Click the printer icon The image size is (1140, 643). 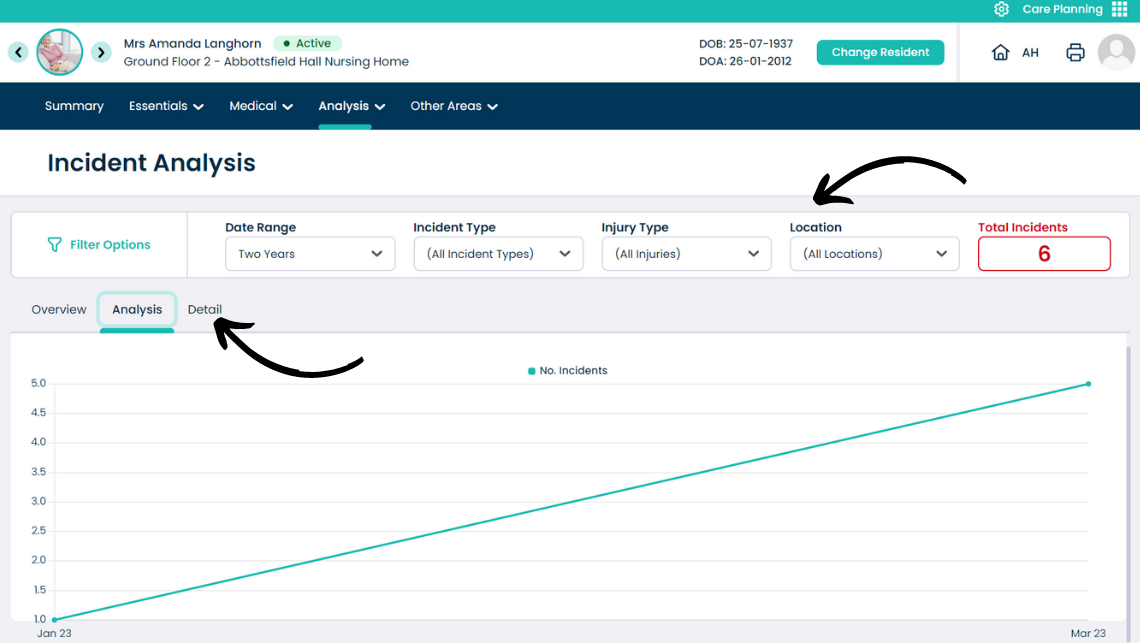pyautogui.click(x=1075, y=52)
